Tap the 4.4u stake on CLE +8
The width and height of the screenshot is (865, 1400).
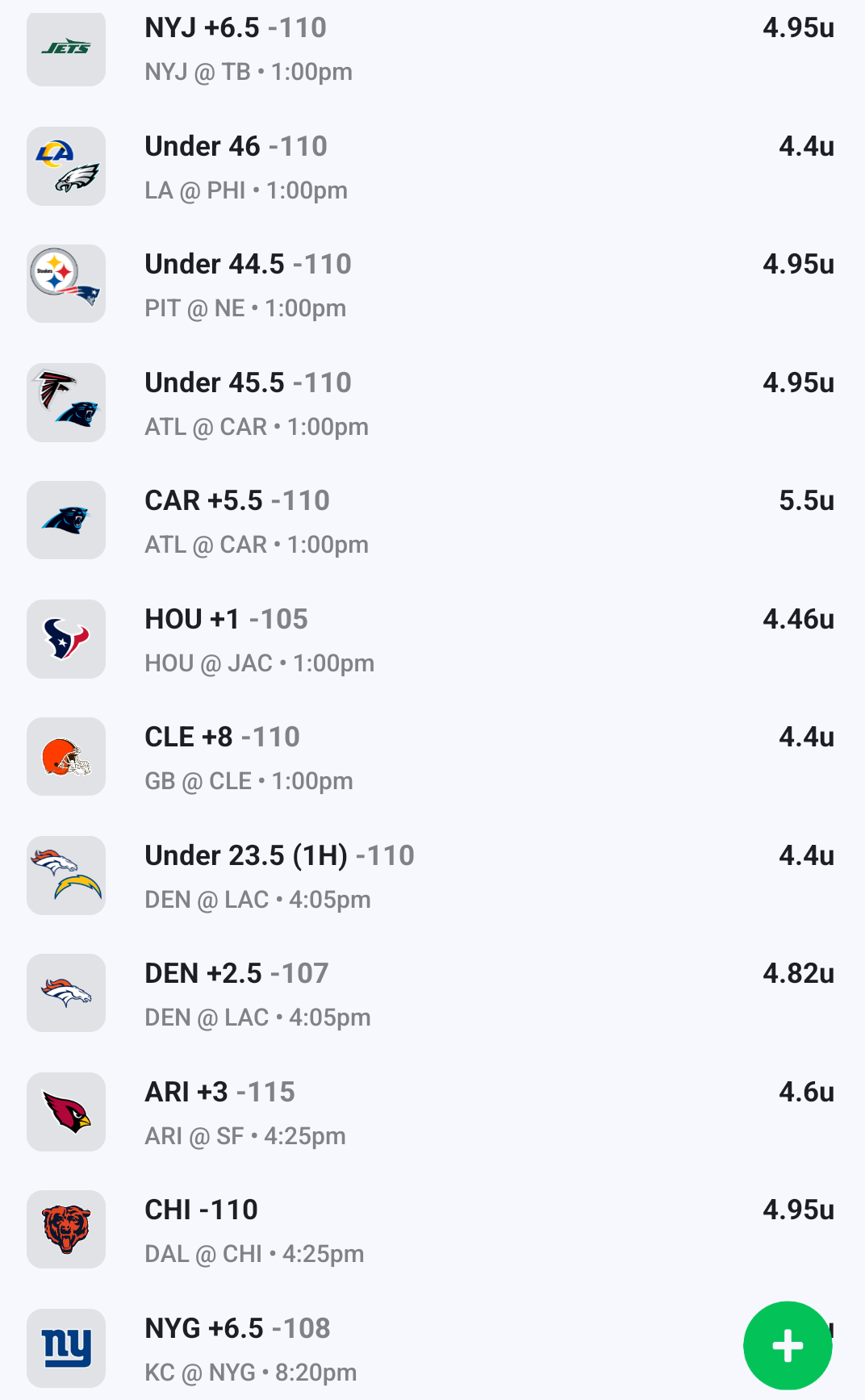point(806,738)
